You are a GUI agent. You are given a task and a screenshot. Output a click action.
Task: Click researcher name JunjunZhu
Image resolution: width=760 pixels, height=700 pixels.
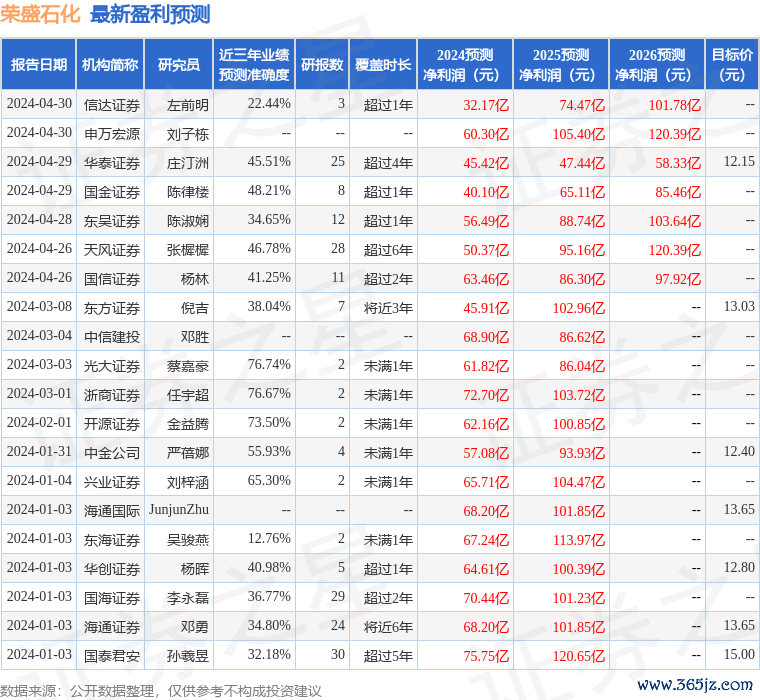(179, 510)
